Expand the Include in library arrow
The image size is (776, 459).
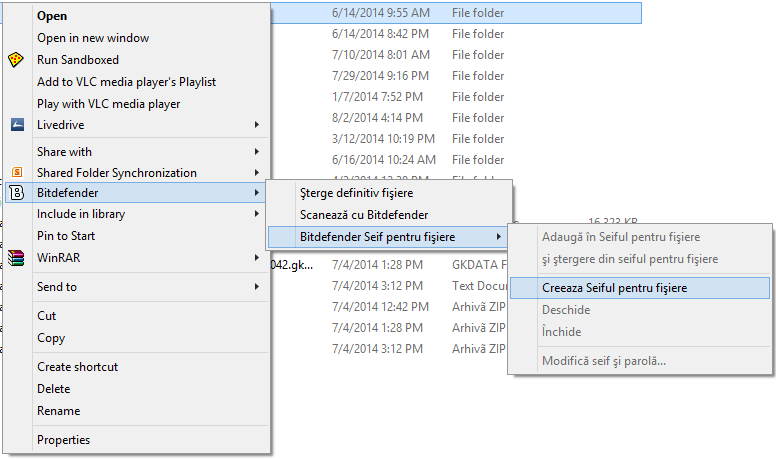click(256, 214)
